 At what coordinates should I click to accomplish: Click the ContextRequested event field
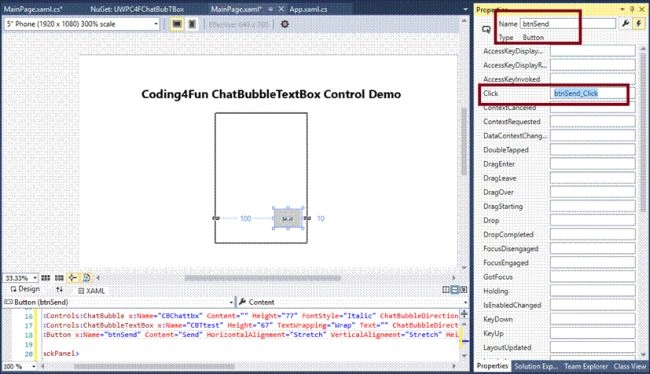click(x=592, y=121)
